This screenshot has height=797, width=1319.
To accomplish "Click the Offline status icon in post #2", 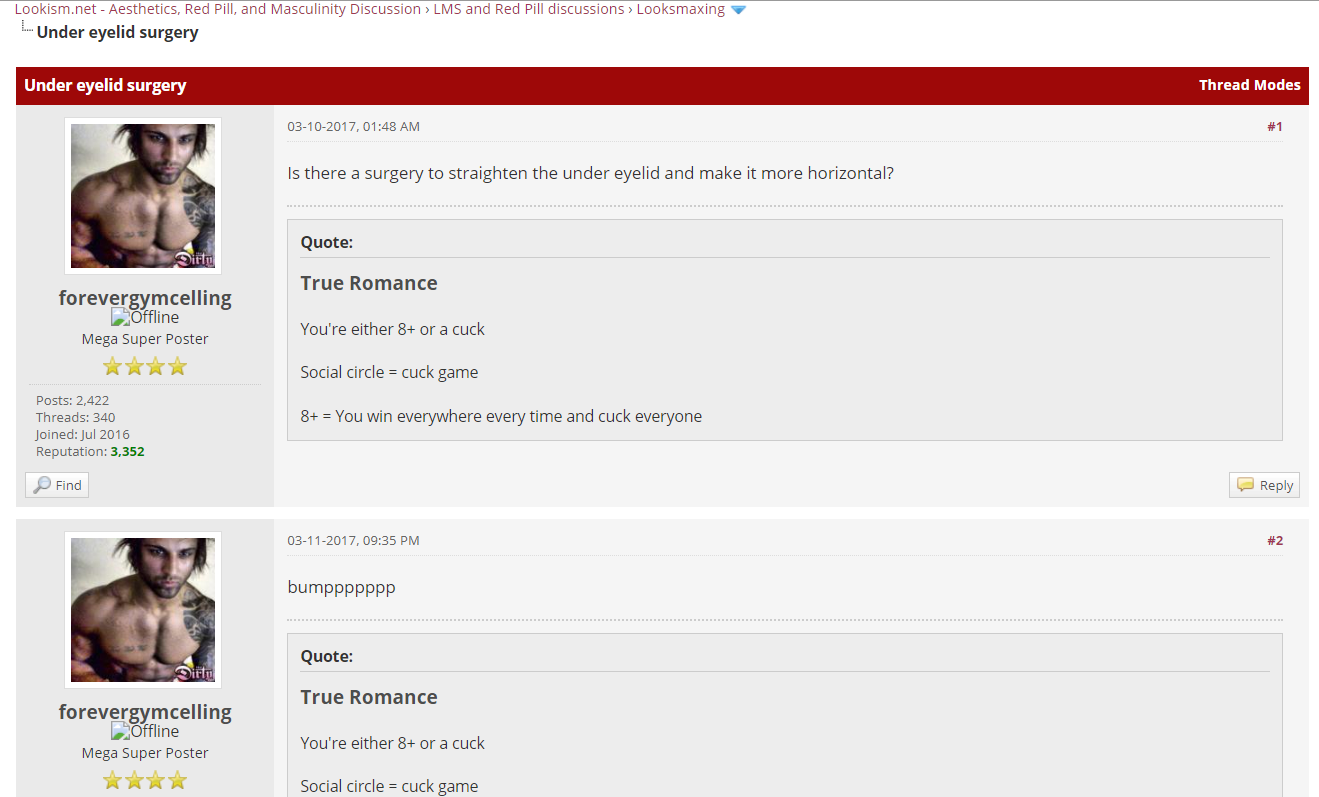I will (145, 732).
